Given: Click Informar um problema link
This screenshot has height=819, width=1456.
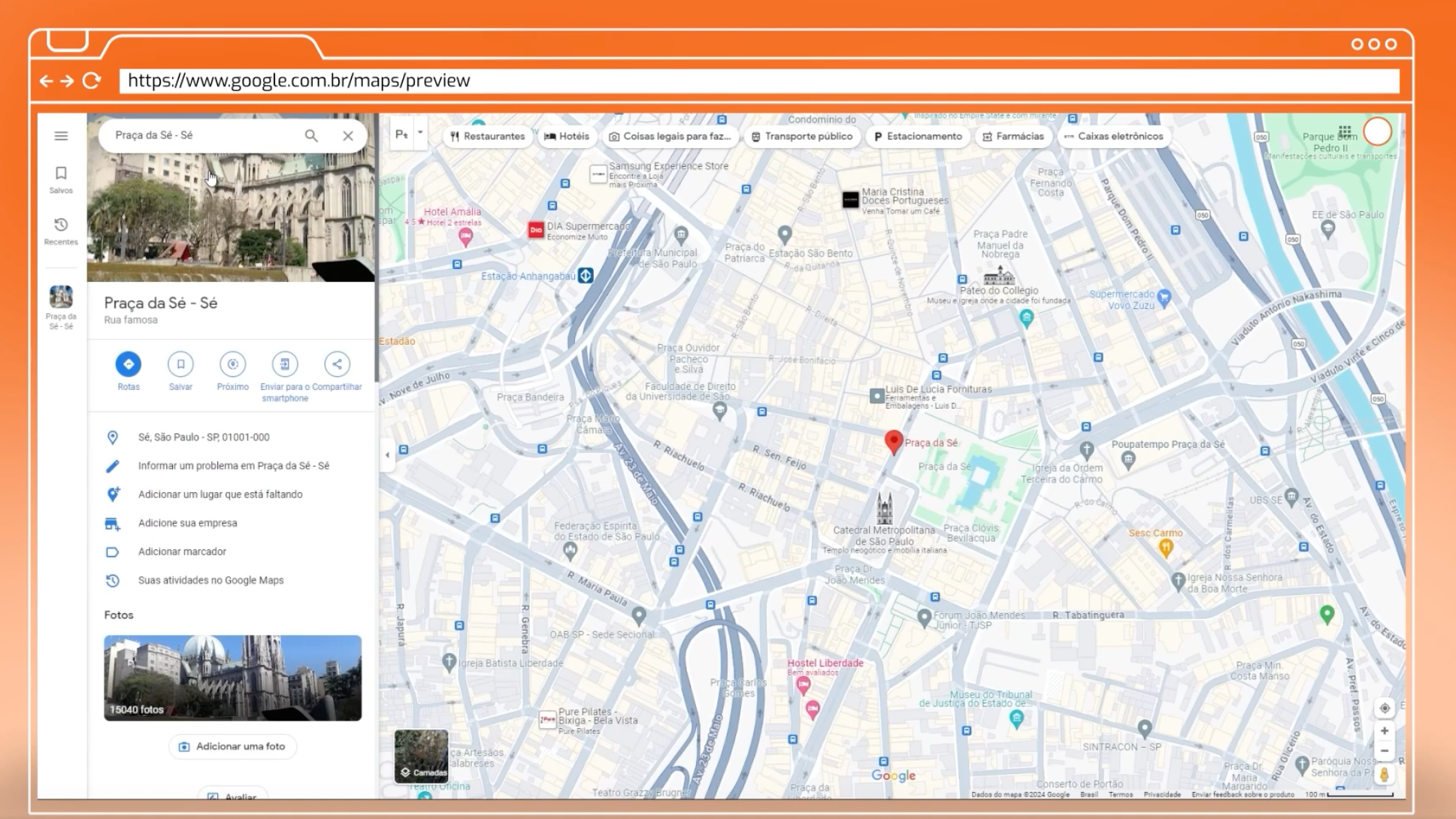Looking at the screenshot, I should [x=233, y=466].
